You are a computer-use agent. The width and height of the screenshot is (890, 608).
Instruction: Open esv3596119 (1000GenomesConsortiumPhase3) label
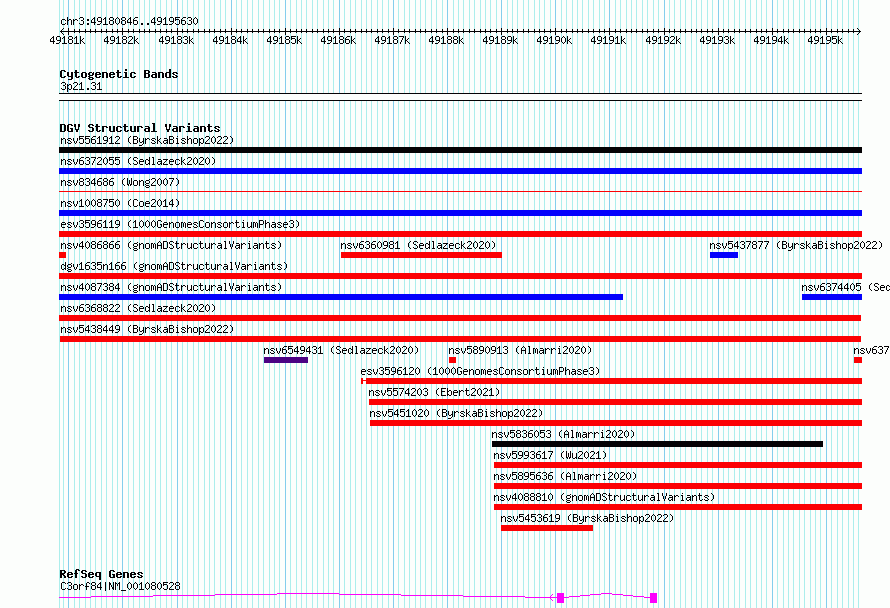click(180, 224)
